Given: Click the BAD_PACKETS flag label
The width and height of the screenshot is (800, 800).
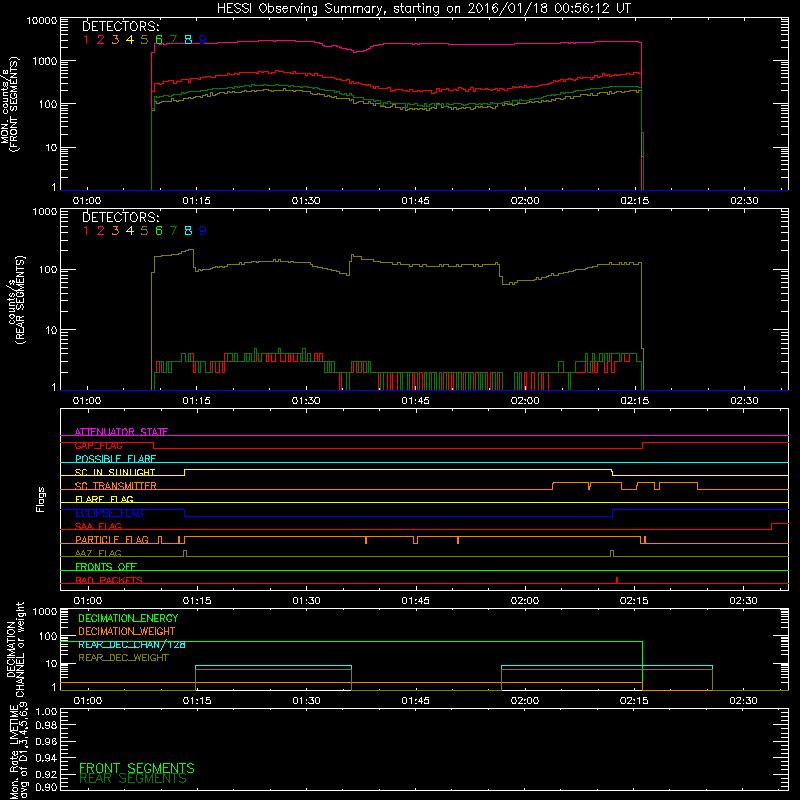Looking at the screenshot, I should click(109, 580).
